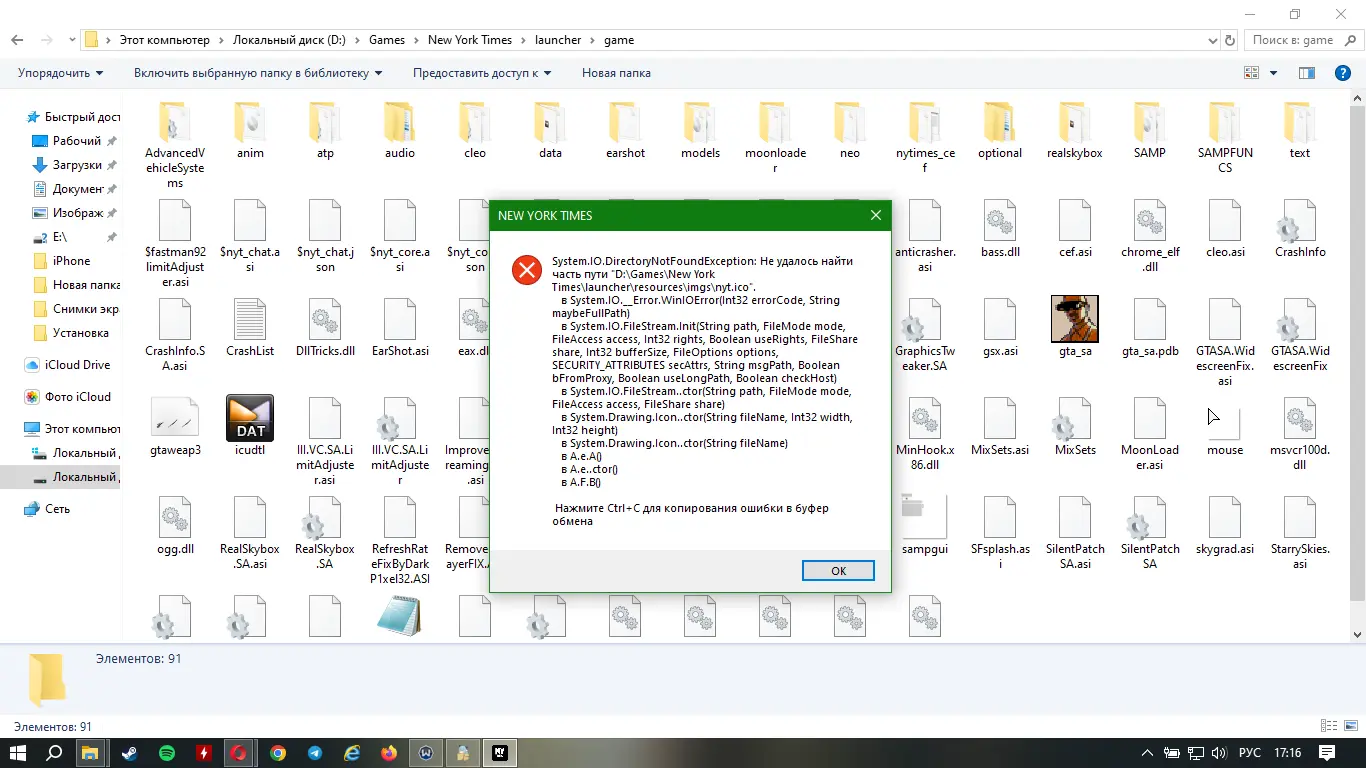Close the NEW YORK TIMES error dialog

[x=876, y=215]
